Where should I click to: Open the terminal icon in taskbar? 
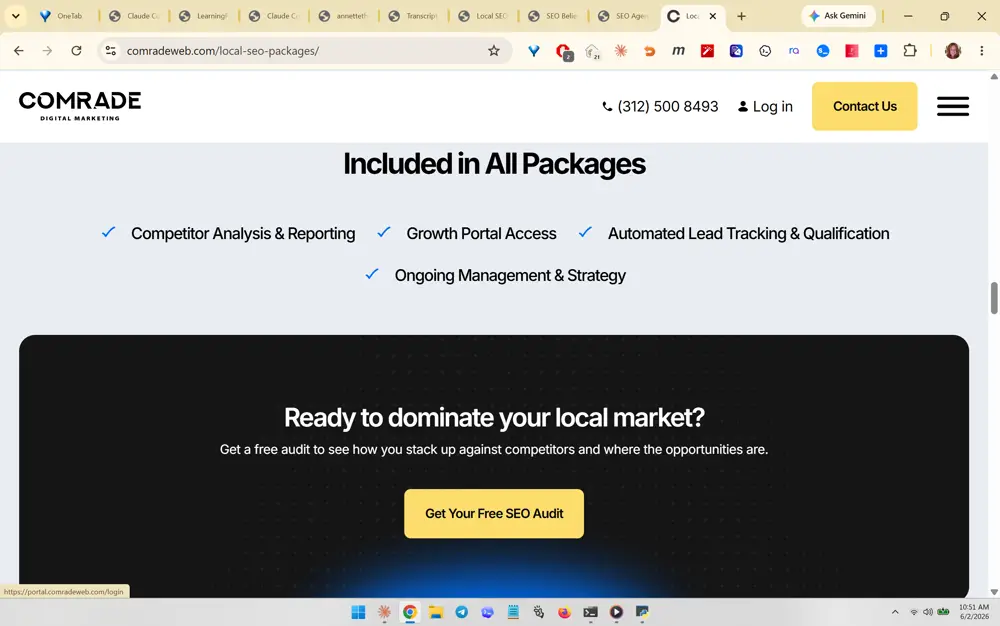591,612
